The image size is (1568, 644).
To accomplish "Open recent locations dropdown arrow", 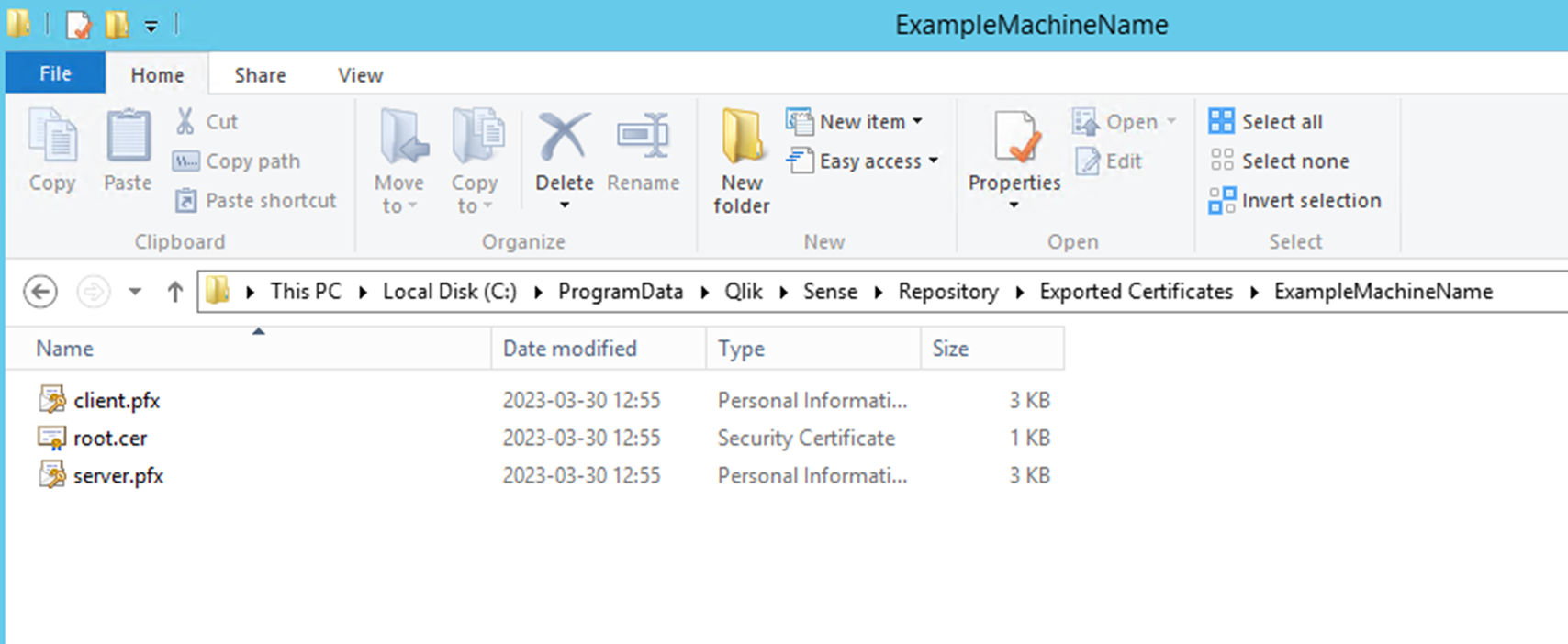I will [135, 292].
